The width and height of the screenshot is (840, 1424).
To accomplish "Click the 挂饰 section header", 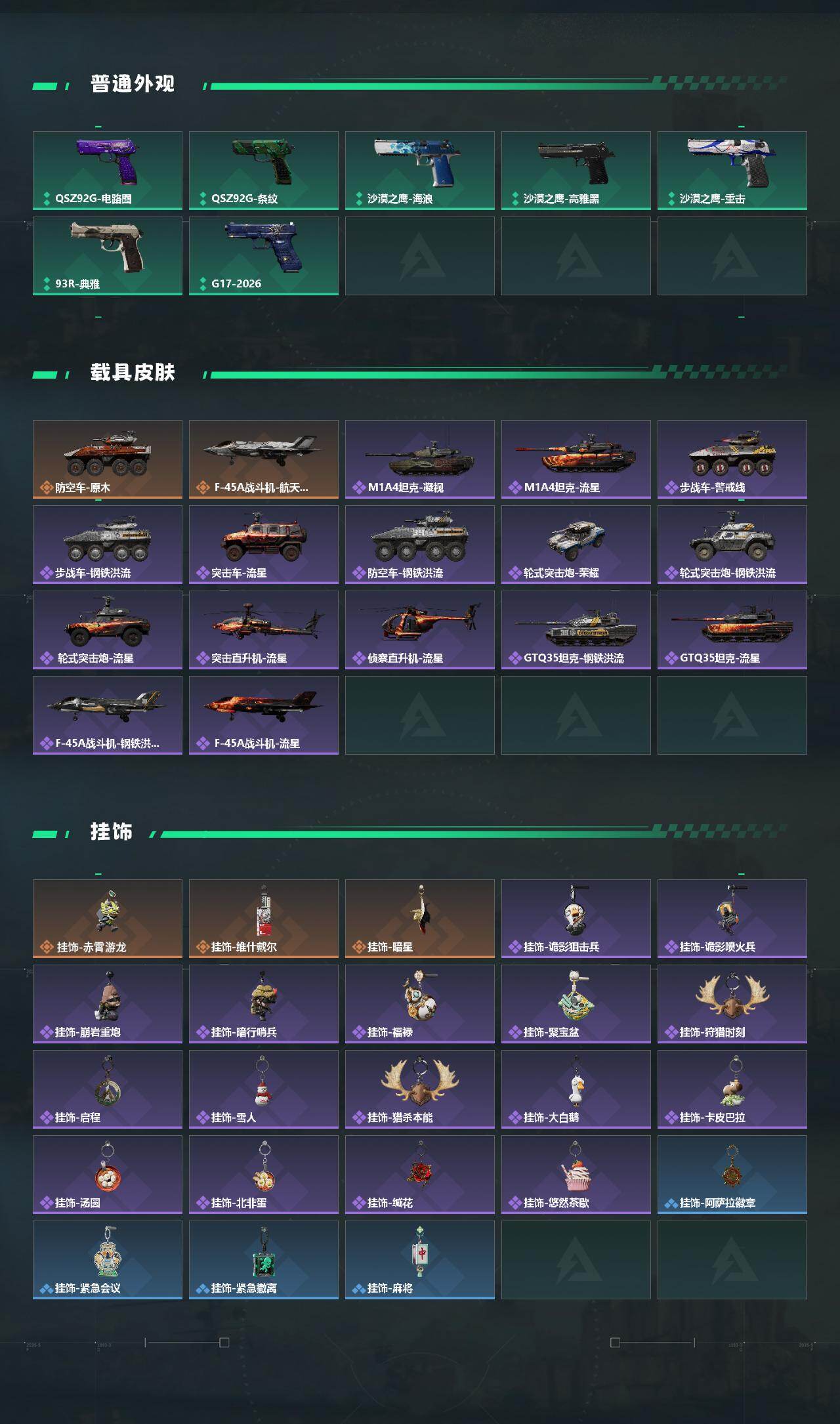I will [112, 832].
